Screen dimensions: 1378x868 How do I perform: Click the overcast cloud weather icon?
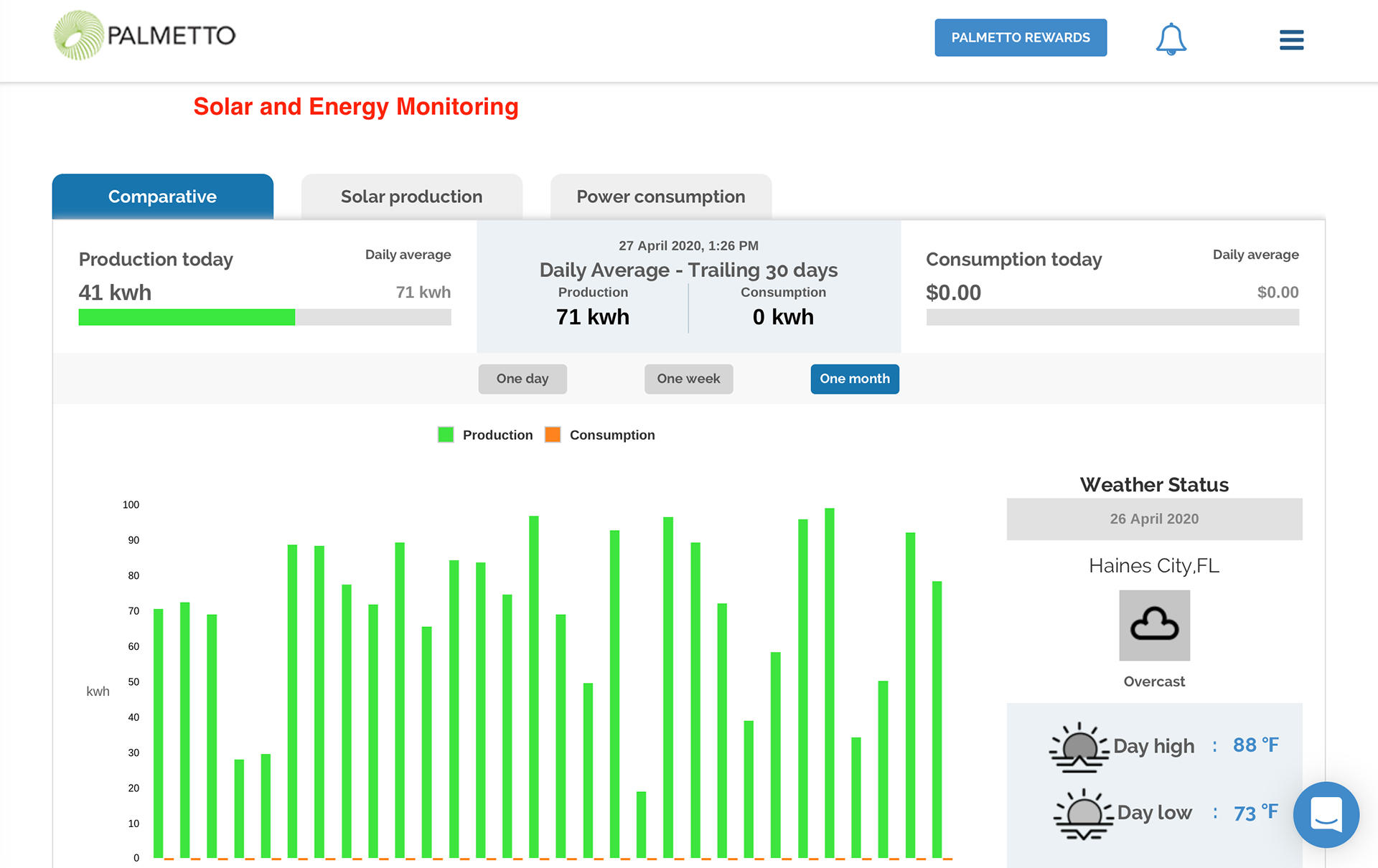pos(1154,625)
